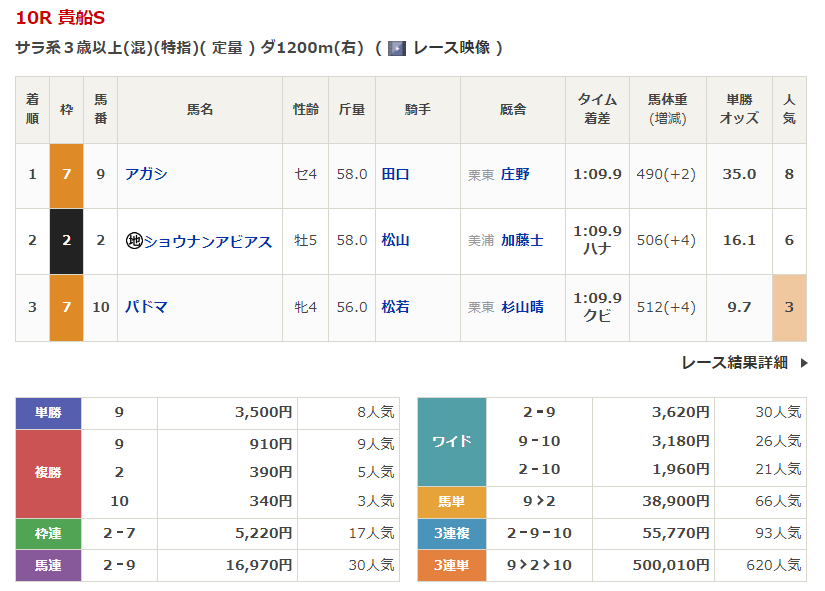
Task: Select the horse name ショウナンアビアス
Action: click(x=208, y=241)
